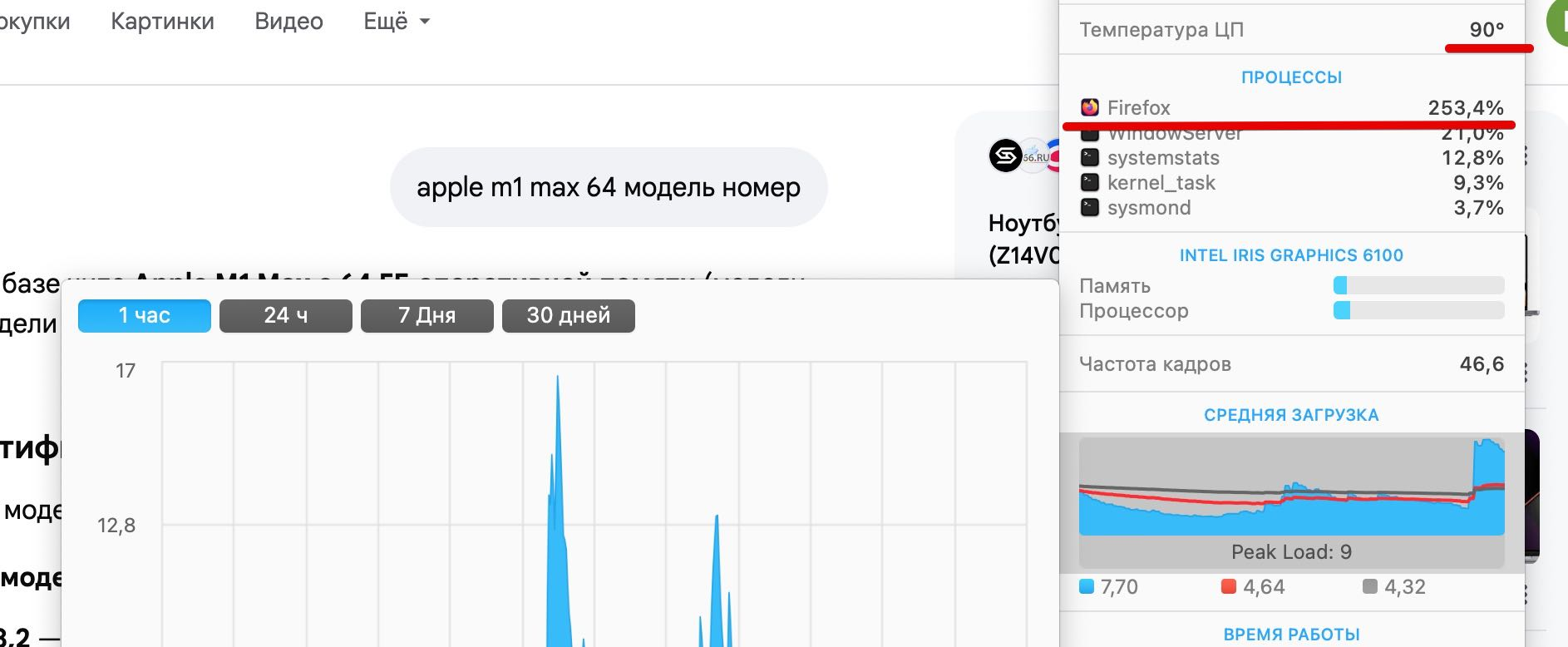This screenshot has height=647, width=1568.
Task: Open the ВРЕМЯ РАБОТЫ section header
Action: click(x=1292, y=635)
